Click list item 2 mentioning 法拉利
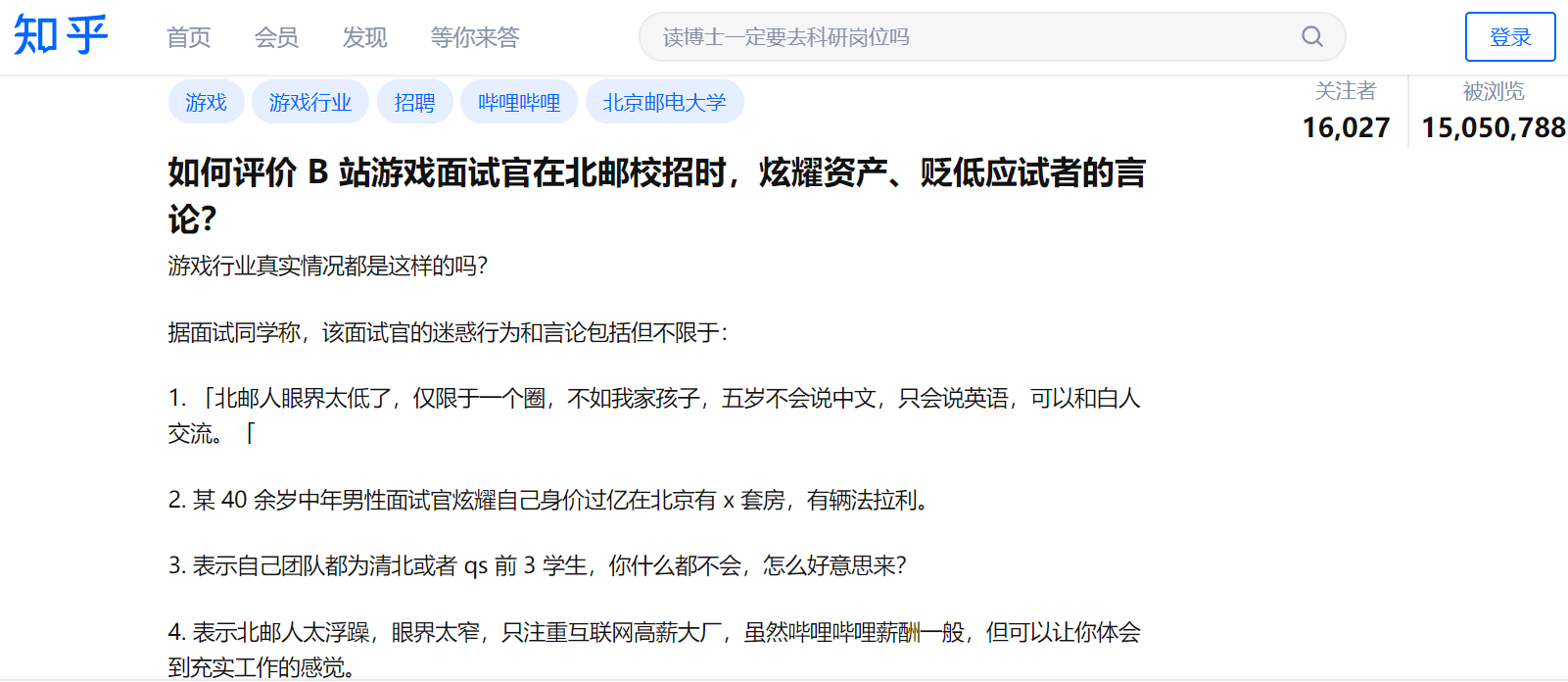The image size is (1568, 682). [548, 501]
